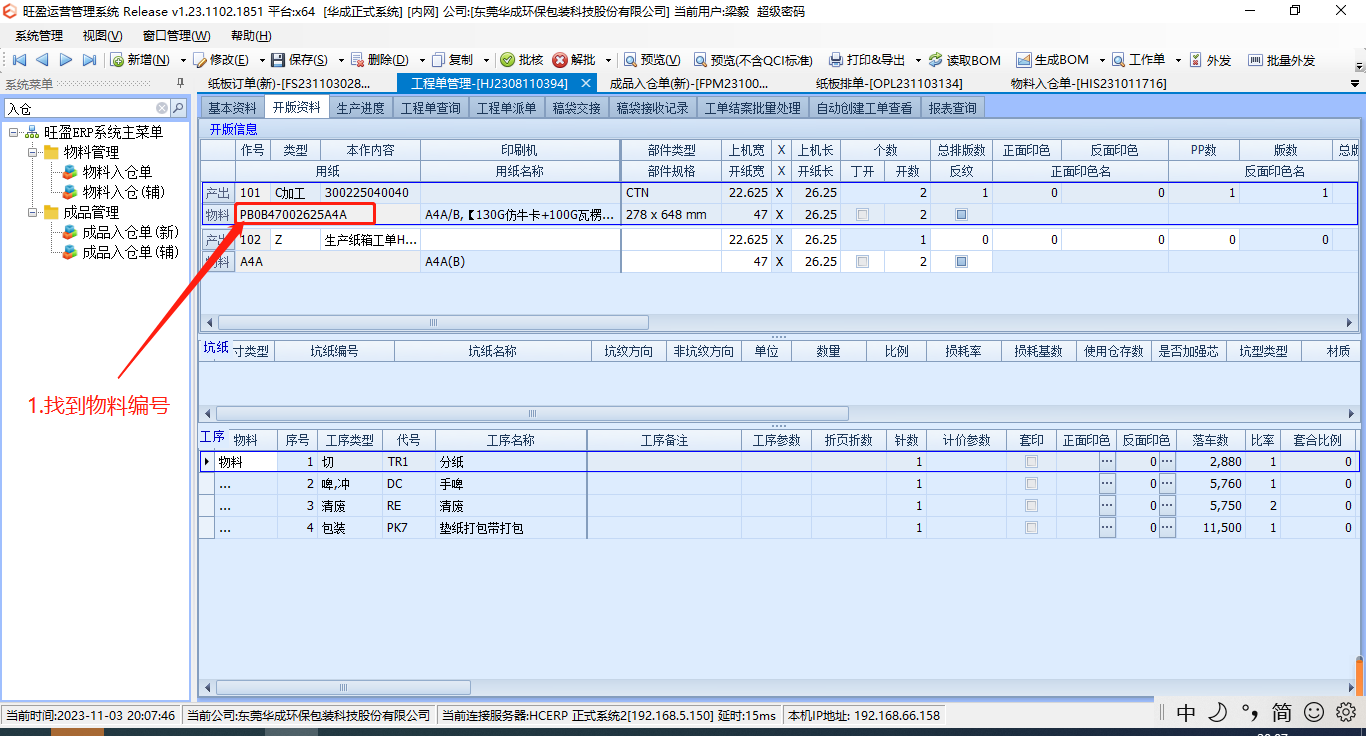Open dropdown arrow next to 解批

tap(606, 60)
